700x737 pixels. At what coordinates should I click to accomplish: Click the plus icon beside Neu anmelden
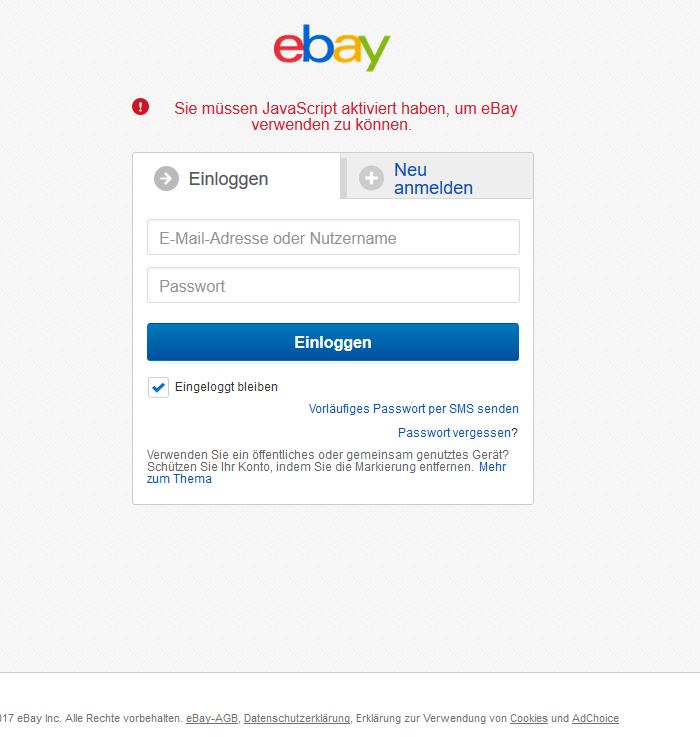click(371, 178)
